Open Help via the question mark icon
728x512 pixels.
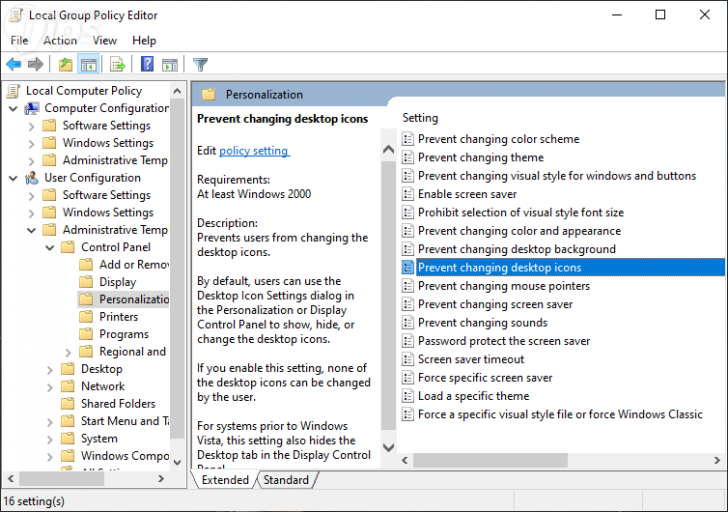click(x=147, y=64)
